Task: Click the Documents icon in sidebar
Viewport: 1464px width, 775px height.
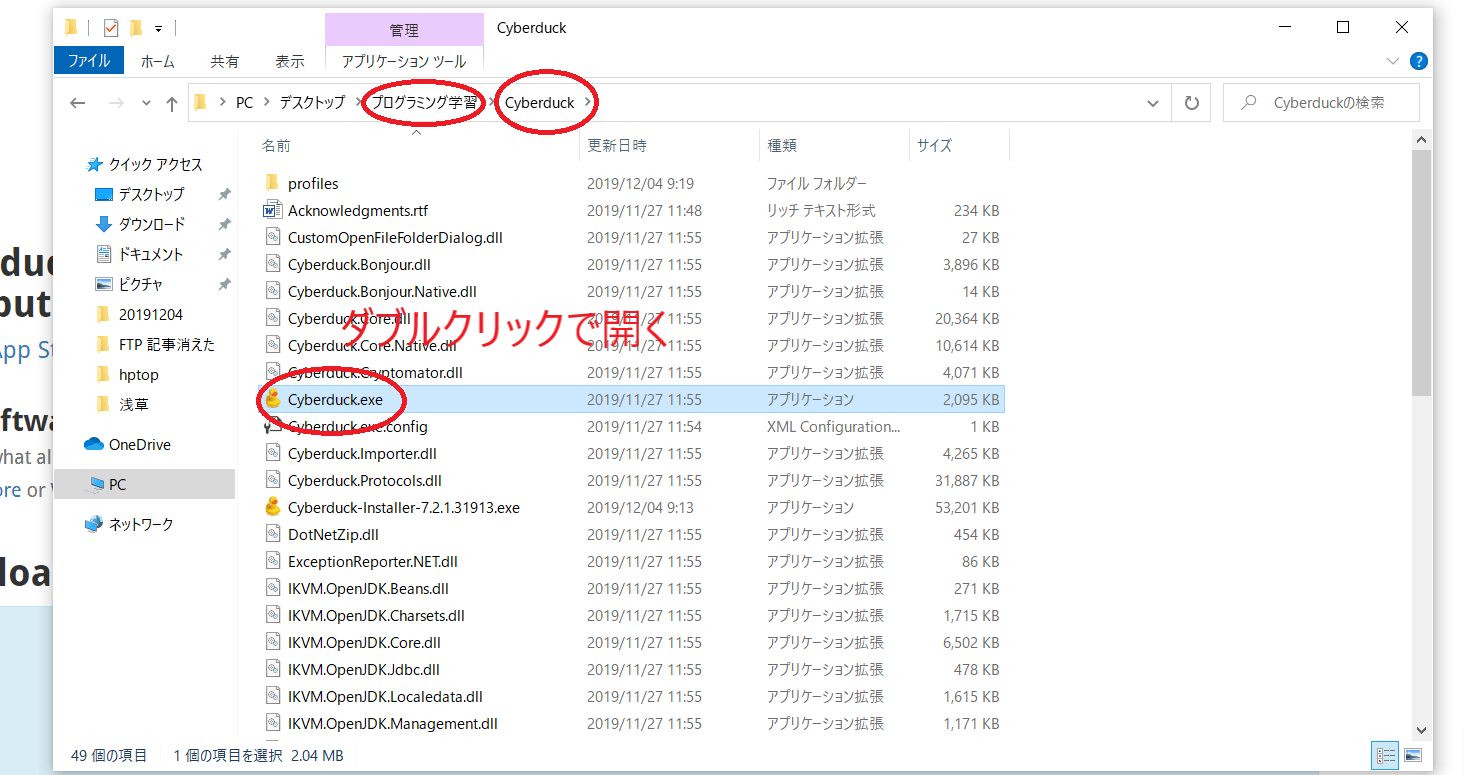Action: (x=103, y=254)
